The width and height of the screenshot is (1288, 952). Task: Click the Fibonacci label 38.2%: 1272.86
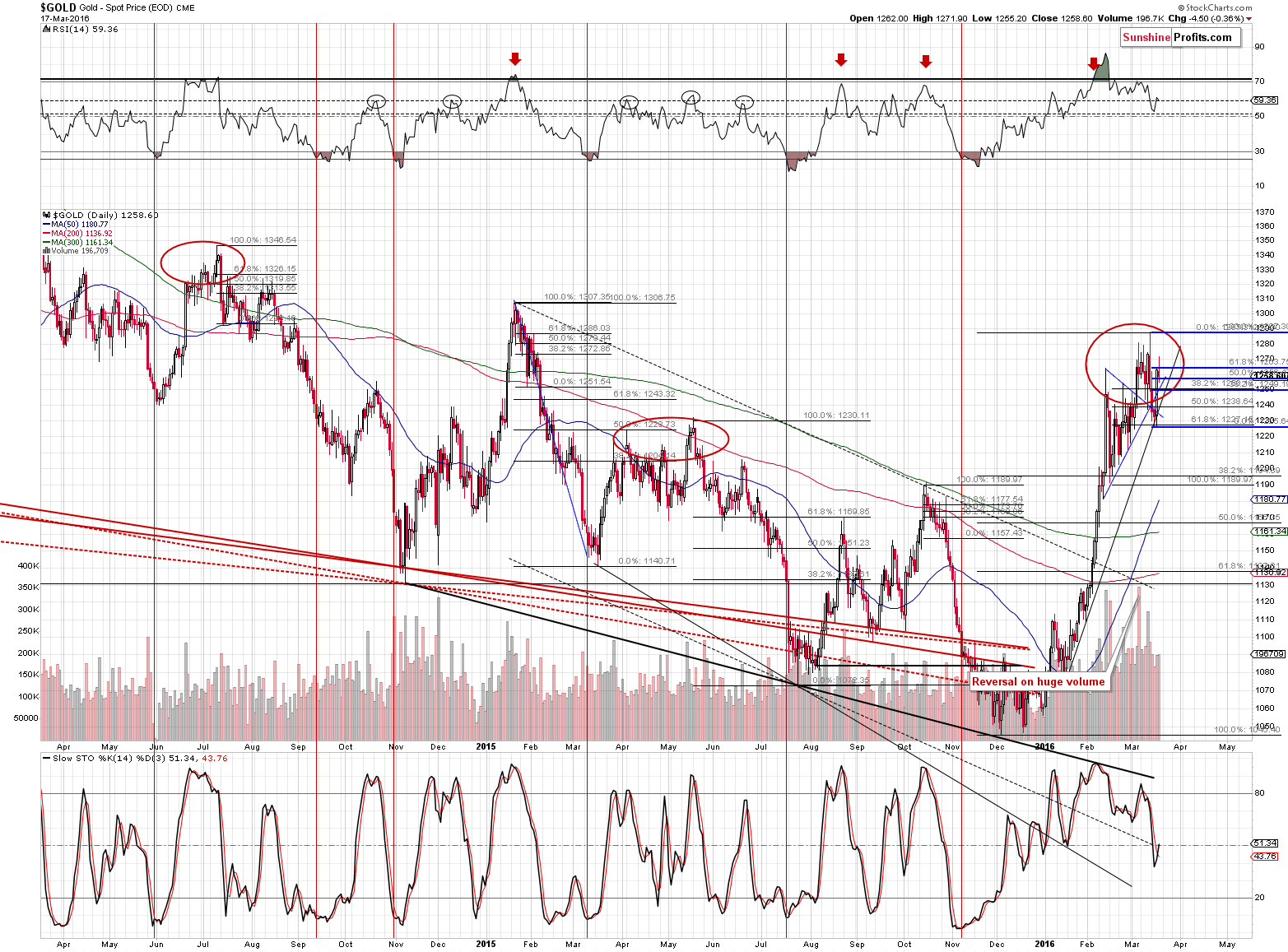pos(579,348)
